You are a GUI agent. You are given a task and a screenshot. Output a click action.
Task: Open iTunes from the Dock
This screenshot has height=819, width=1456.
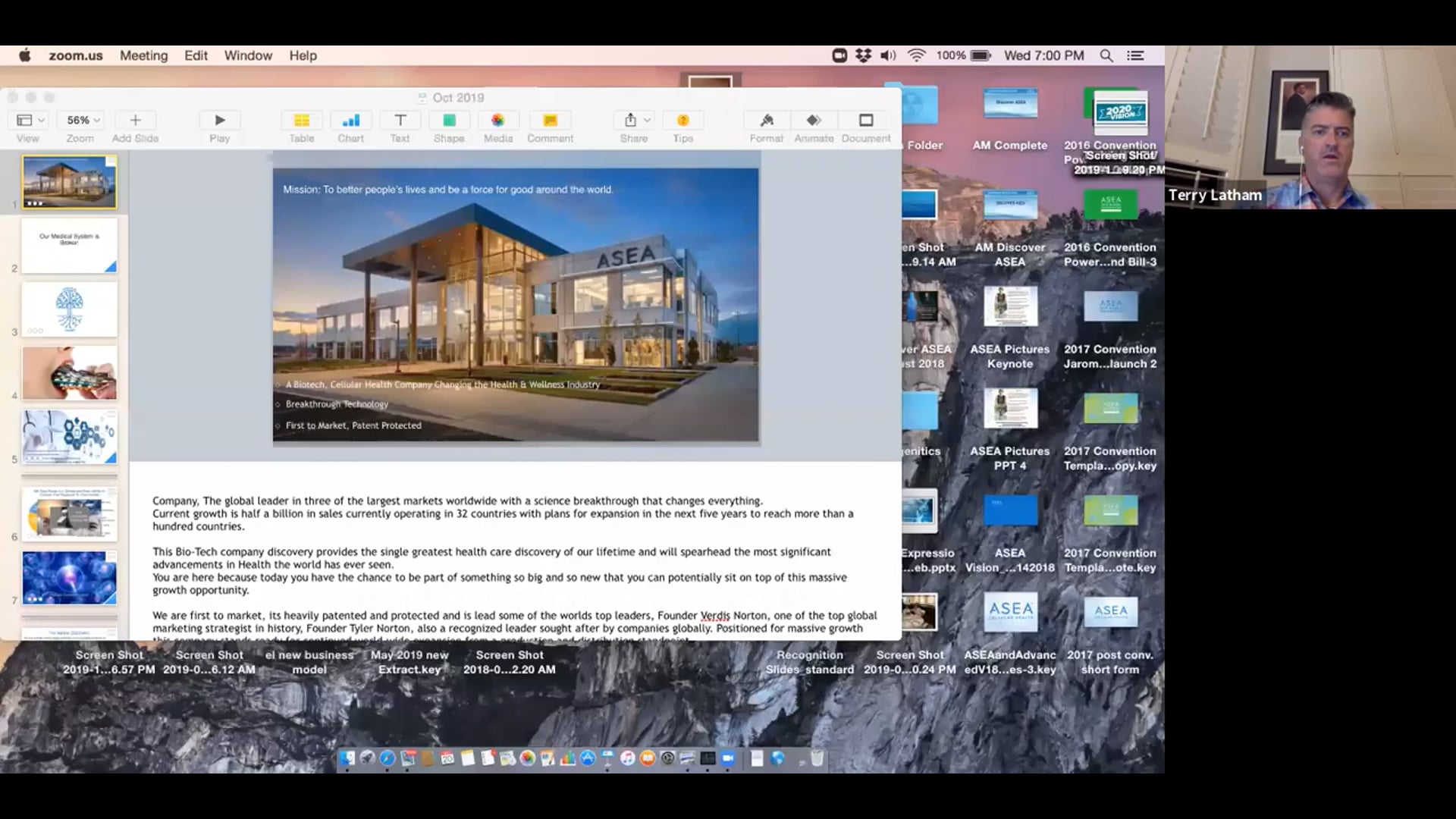click(x=627, y=758)
